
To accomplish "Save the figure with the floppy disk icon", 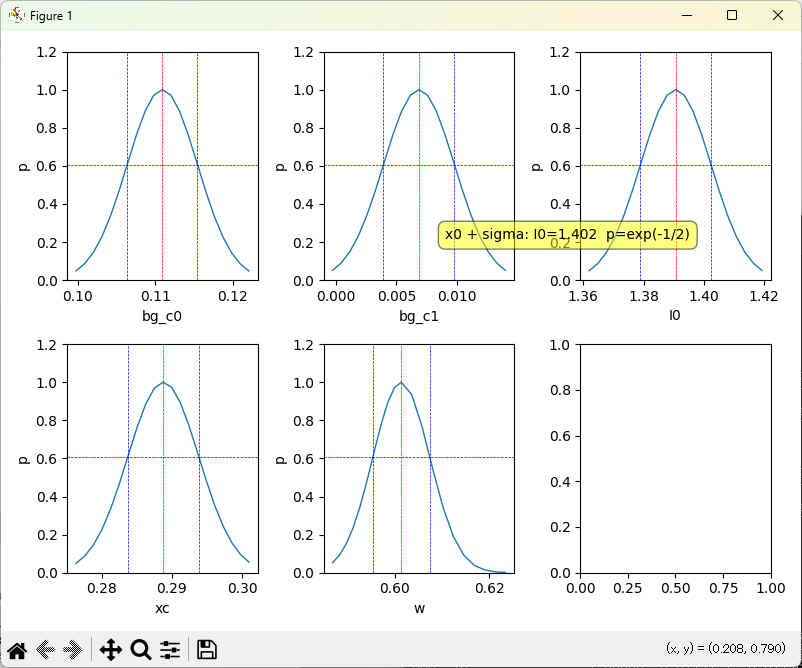I will (207, 650).
